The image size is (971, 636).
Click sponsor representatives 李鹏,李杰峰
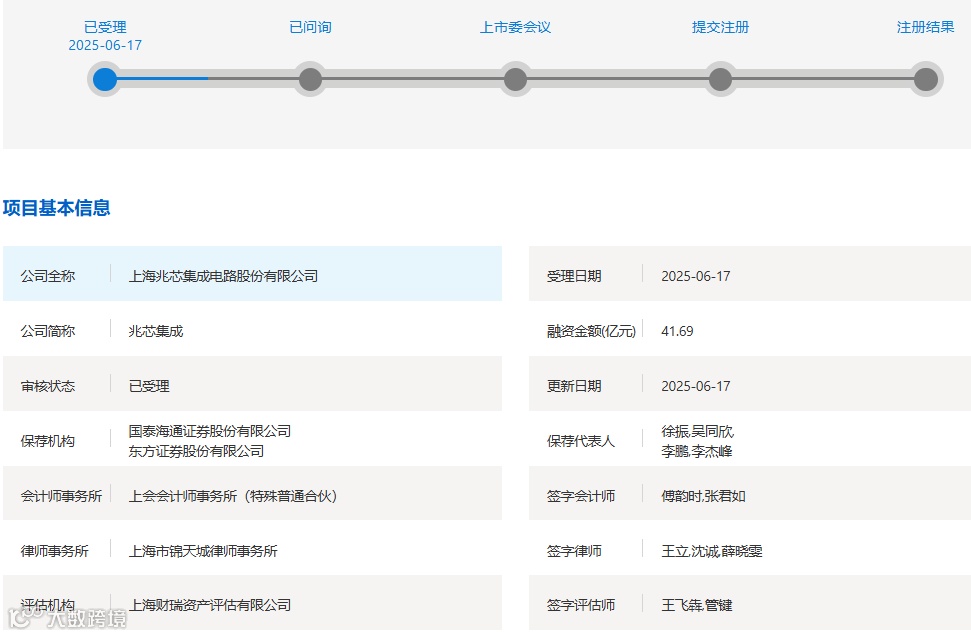[697, 451]
